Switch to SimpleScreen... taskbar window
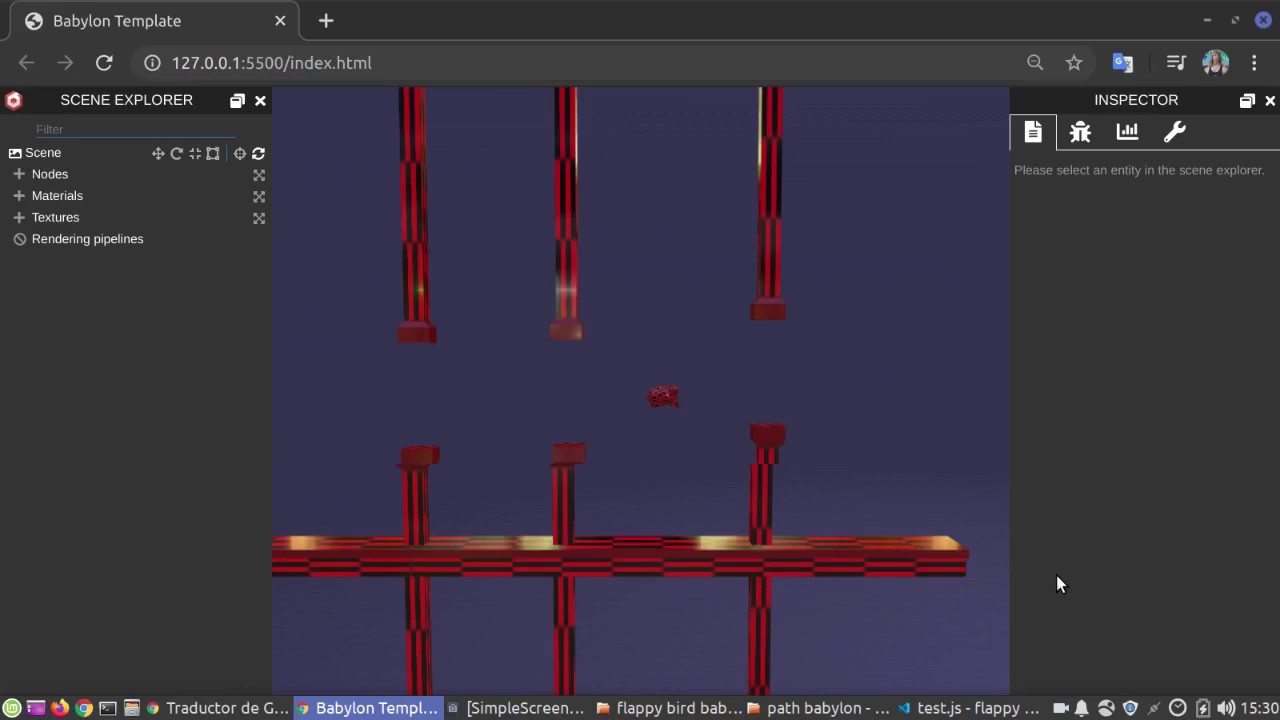Viewport: 1280px width, 720px height. click(x=516, y=708)
